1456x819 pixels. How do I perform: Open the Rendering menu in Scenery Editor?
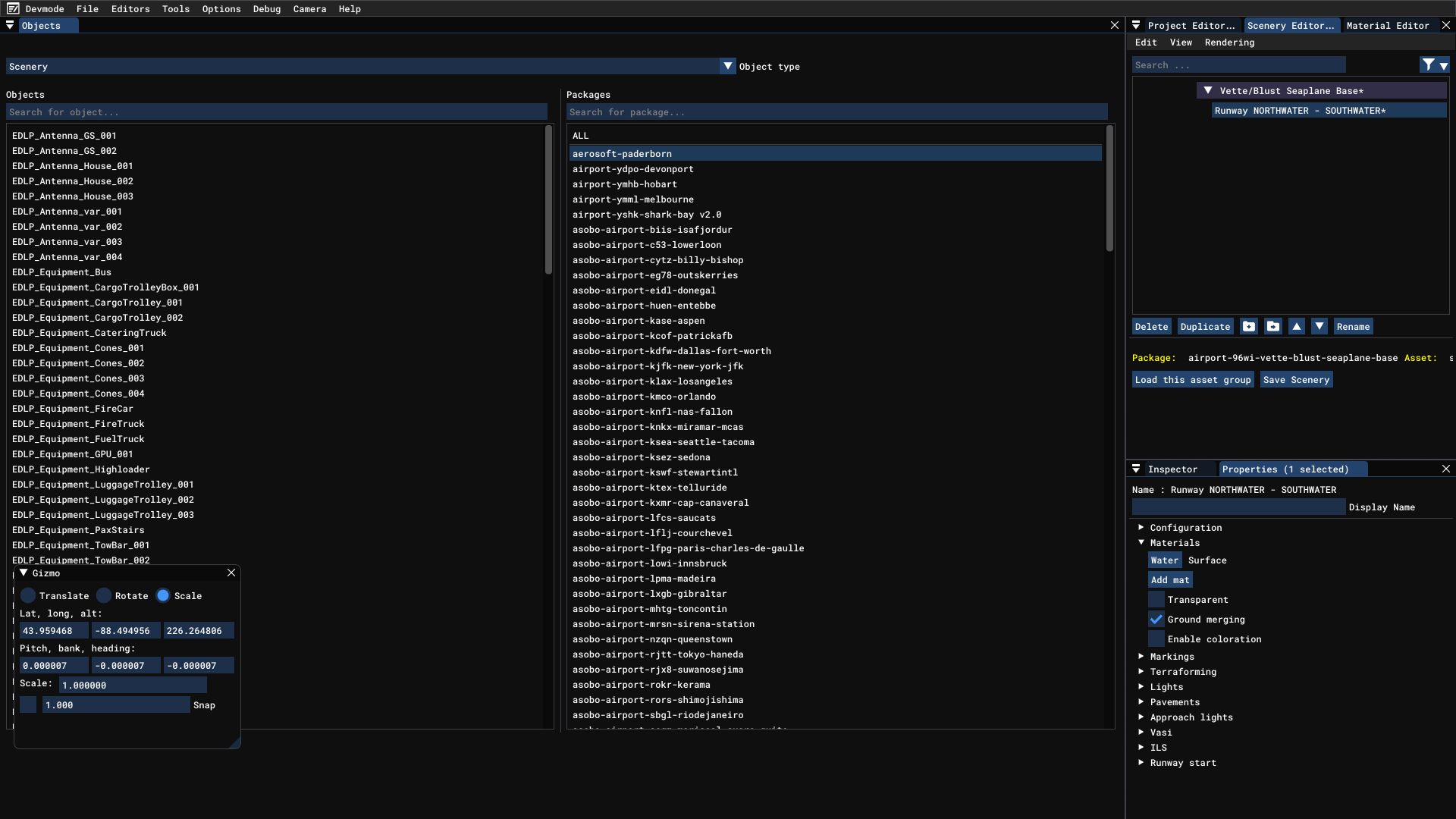click(x=1229, y=42)
